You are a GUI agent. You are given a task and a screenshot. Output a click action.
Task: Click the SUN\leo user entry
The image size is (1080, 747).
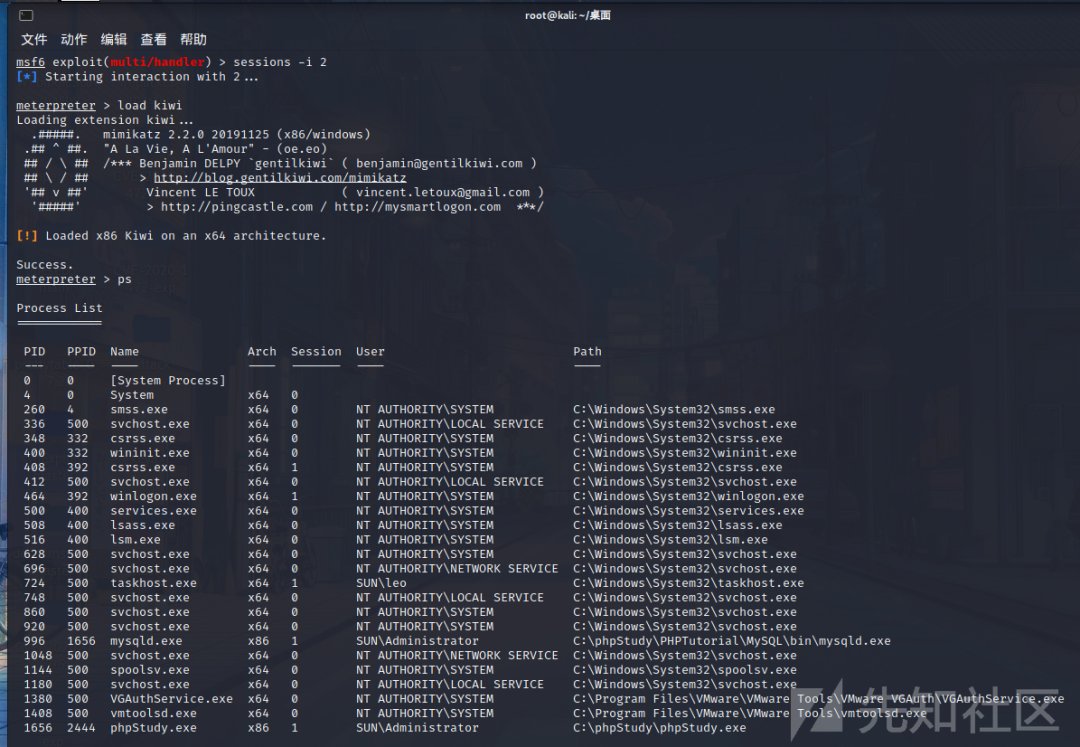[x=382, y=582]
